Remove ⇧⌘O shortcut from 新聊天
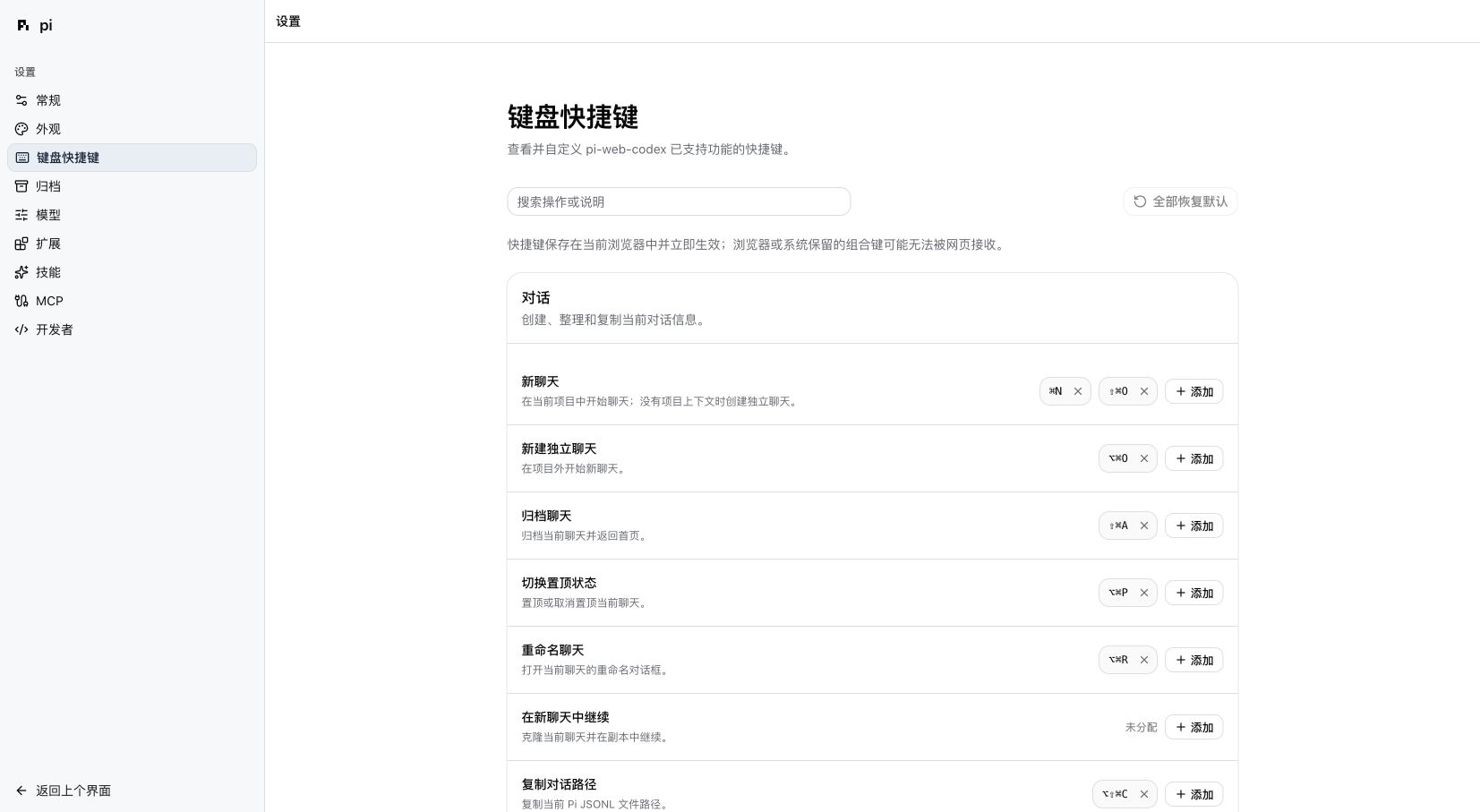 [1144, 391]
